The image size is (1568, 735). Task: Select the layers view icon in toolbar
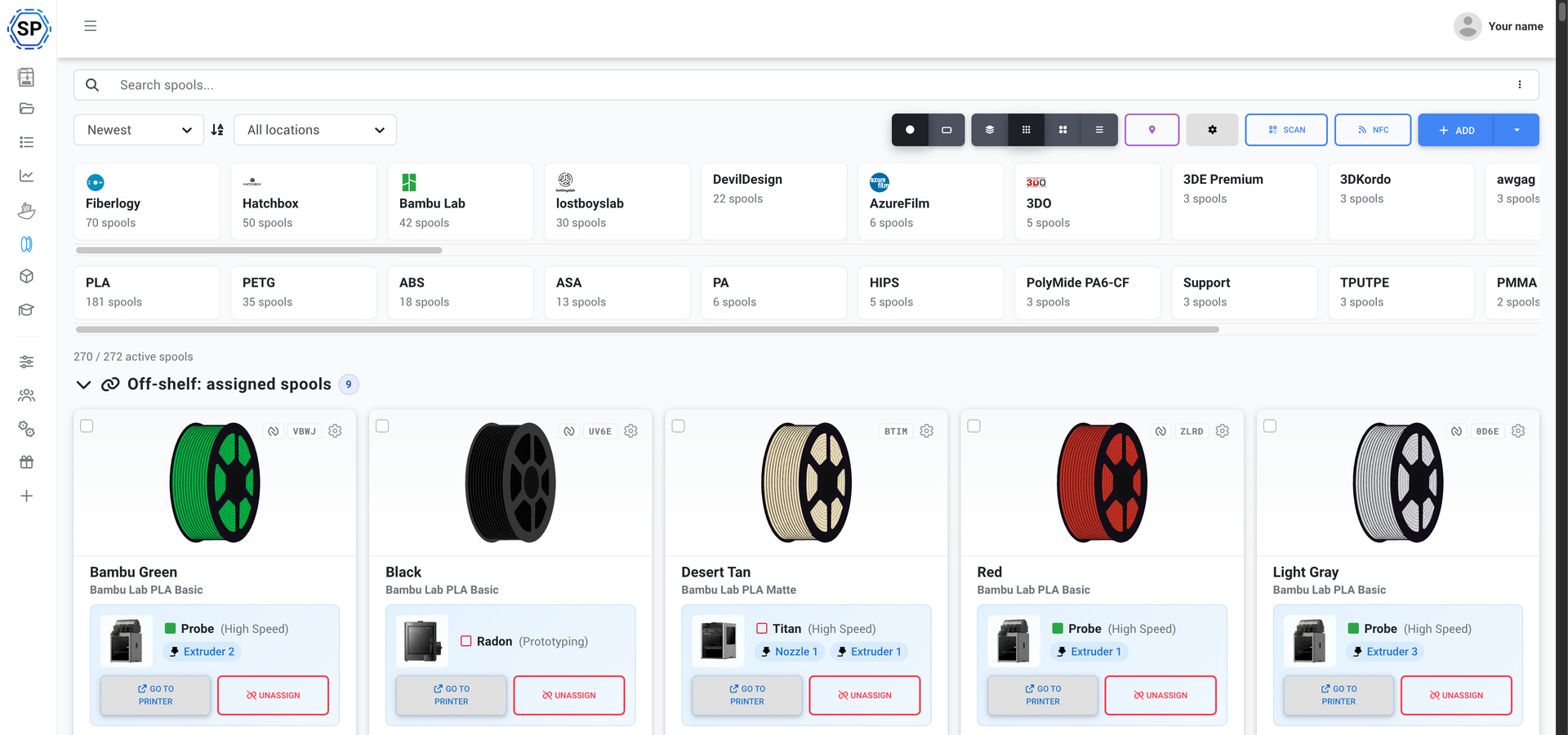pyautogui.click(x=989, y=129)
